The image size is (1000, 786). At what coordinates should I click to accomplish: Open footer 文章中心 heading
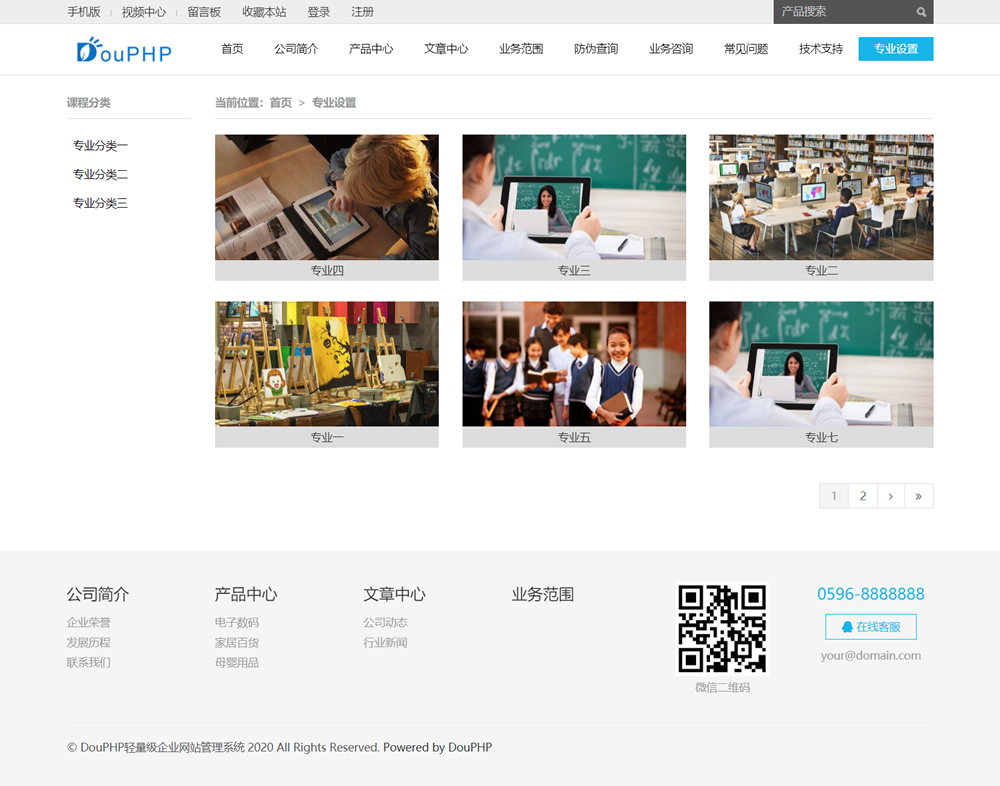click(x=394, y=595)
